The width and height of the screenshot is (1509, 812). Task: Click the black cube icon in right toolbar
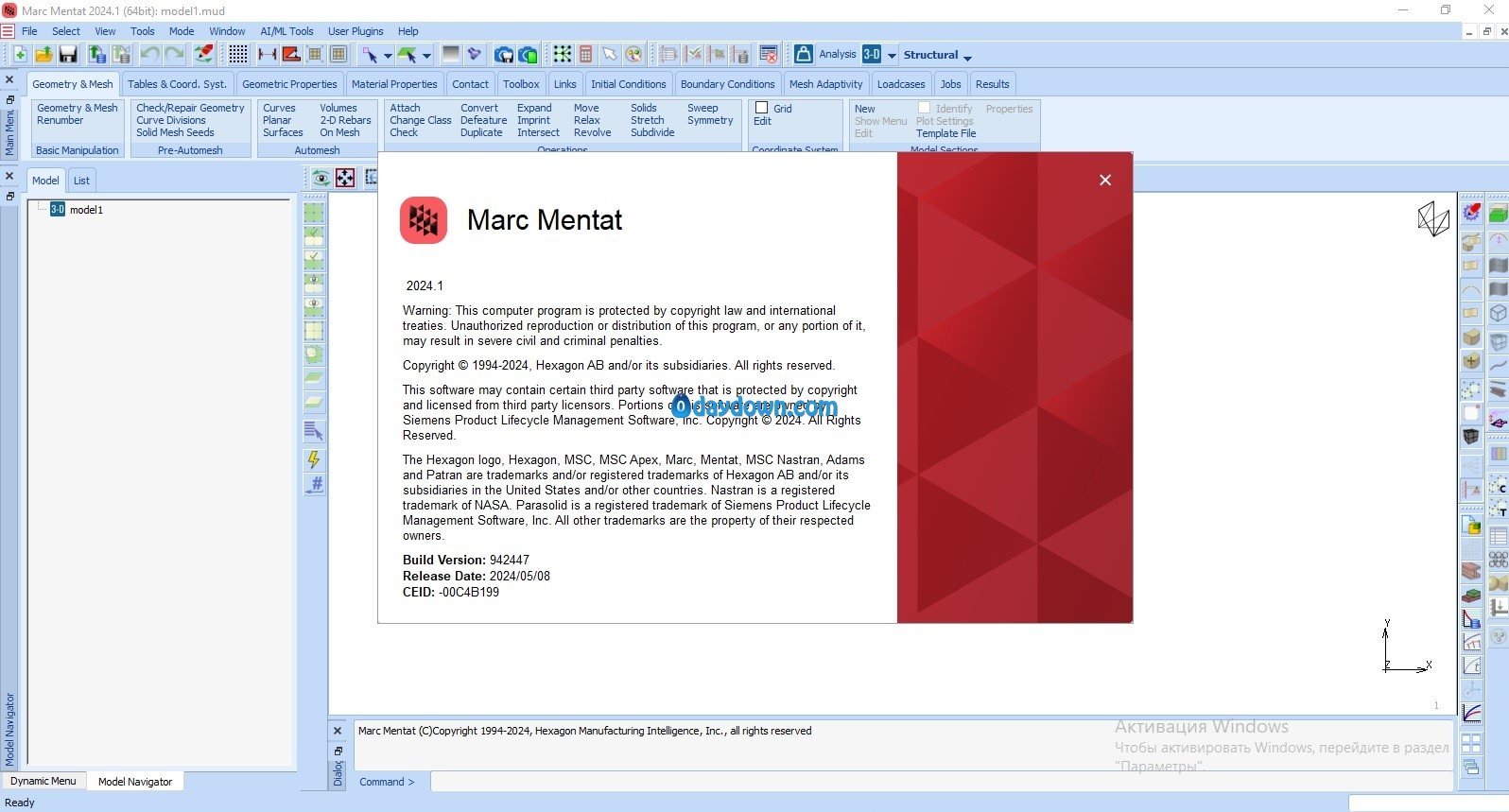click(1471, 437)
